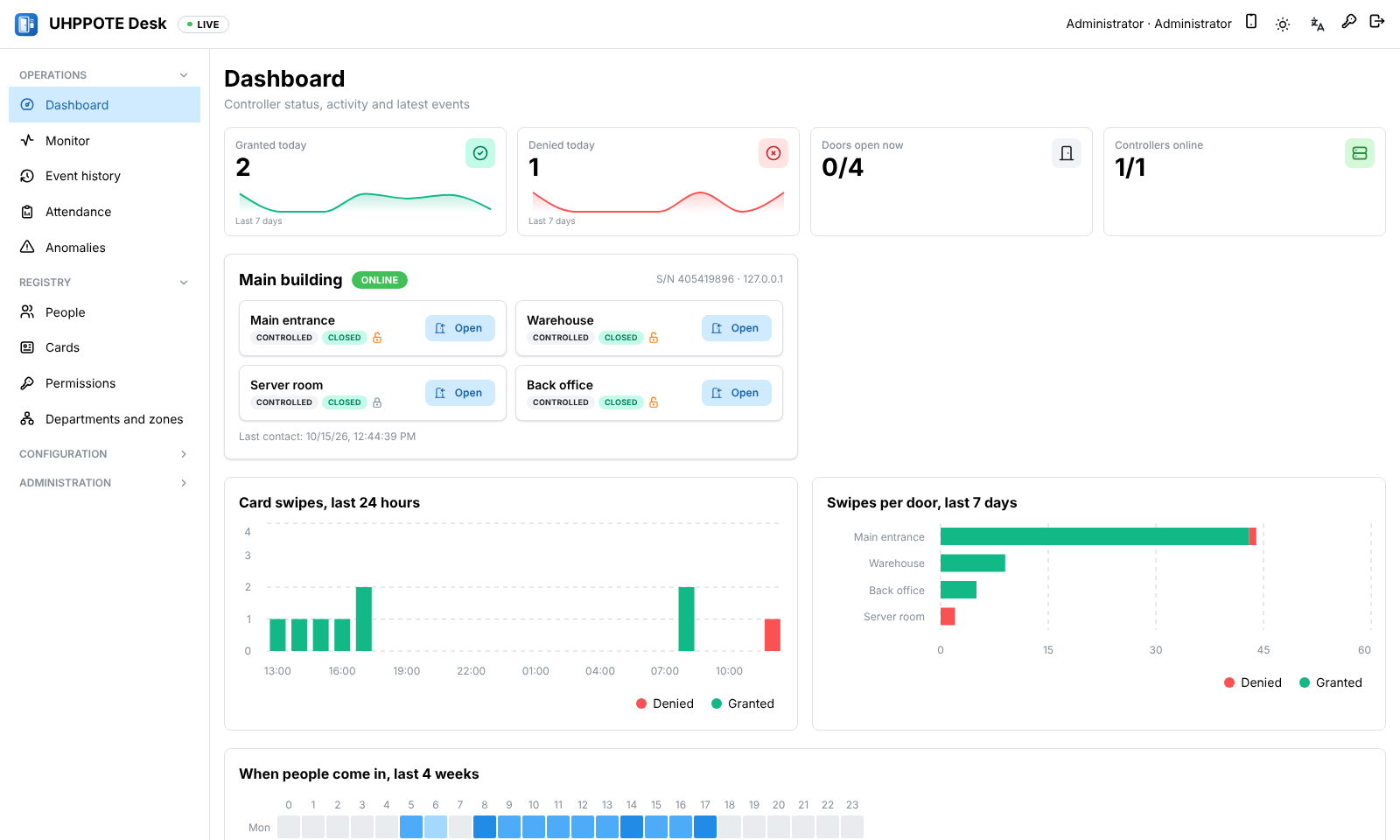Collapse the REGISTRY sidebar section
The width and height of the screenshot is (1400, 840).
pos(104,283)
